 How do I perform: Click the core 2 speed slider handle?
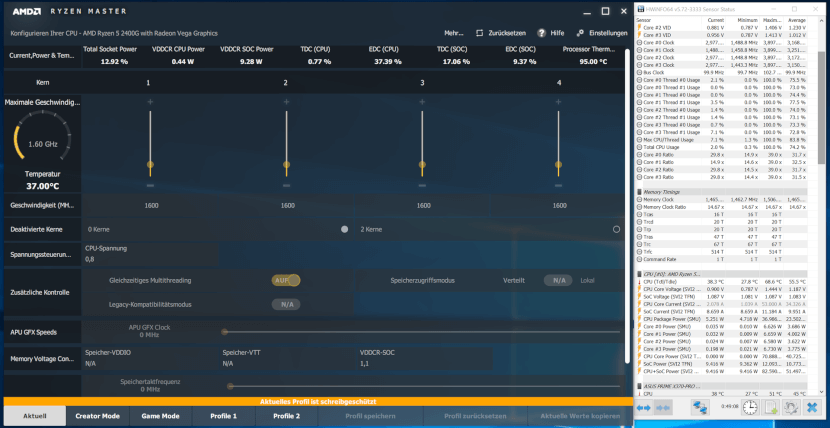pyautogui.click(x=286, y=165)
